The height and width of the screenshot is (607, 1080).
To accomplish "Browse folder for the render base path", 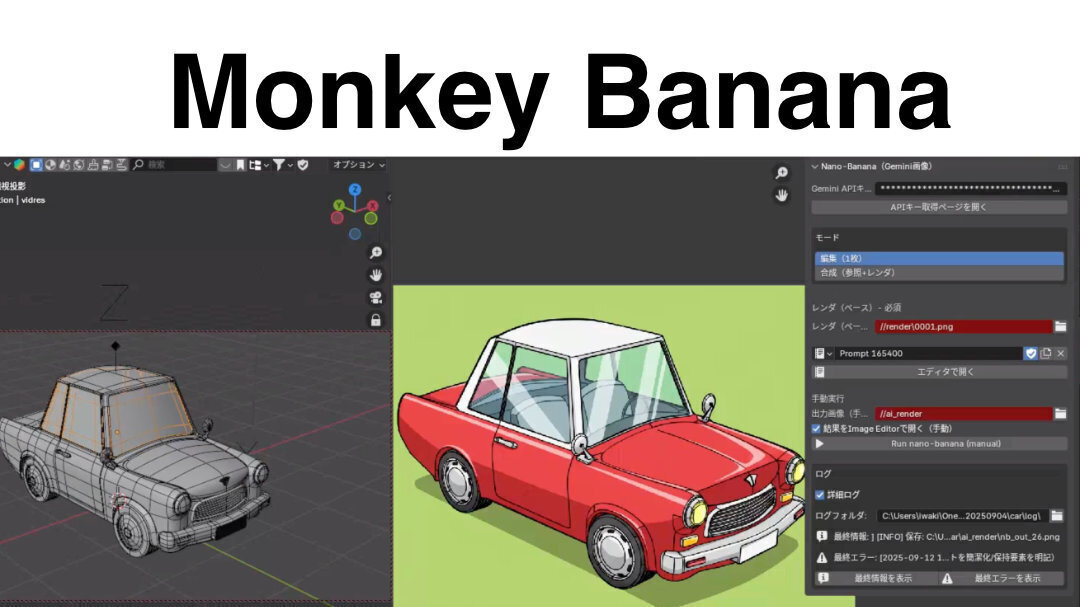I will pyautogui.click(x=1060, y=326).
